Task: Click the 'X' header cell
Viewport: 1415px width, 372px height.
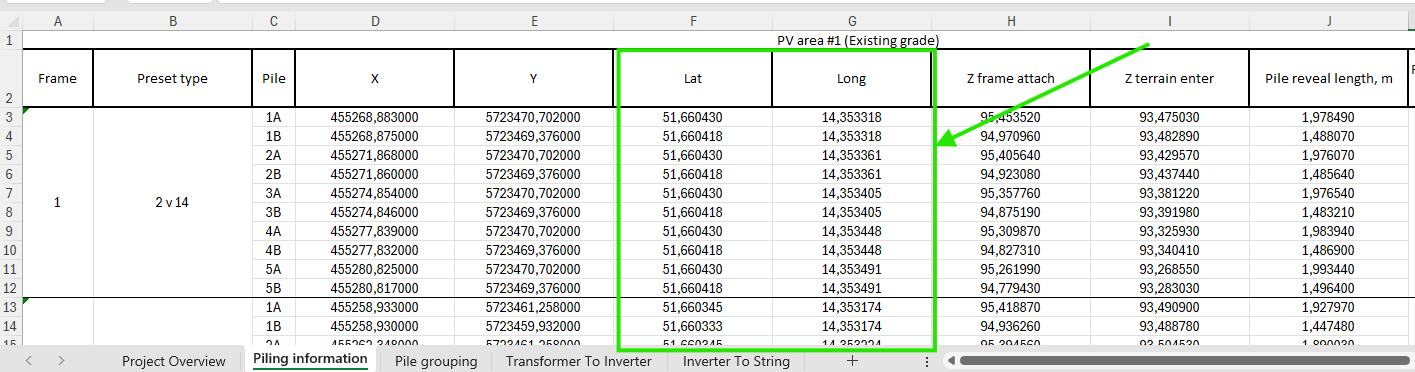Action: (x=375, y=79)
